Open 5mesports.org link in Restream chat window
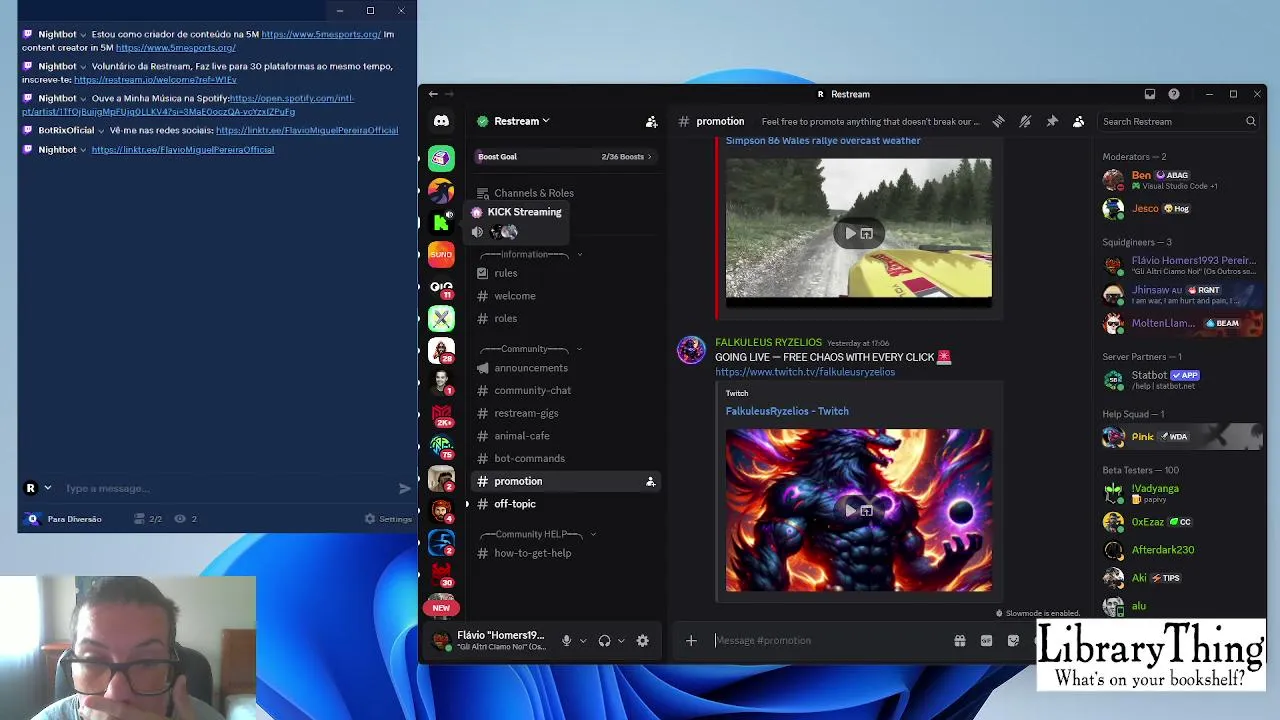The height and width of the screenshot is (720, 1280). coord(321,34)
